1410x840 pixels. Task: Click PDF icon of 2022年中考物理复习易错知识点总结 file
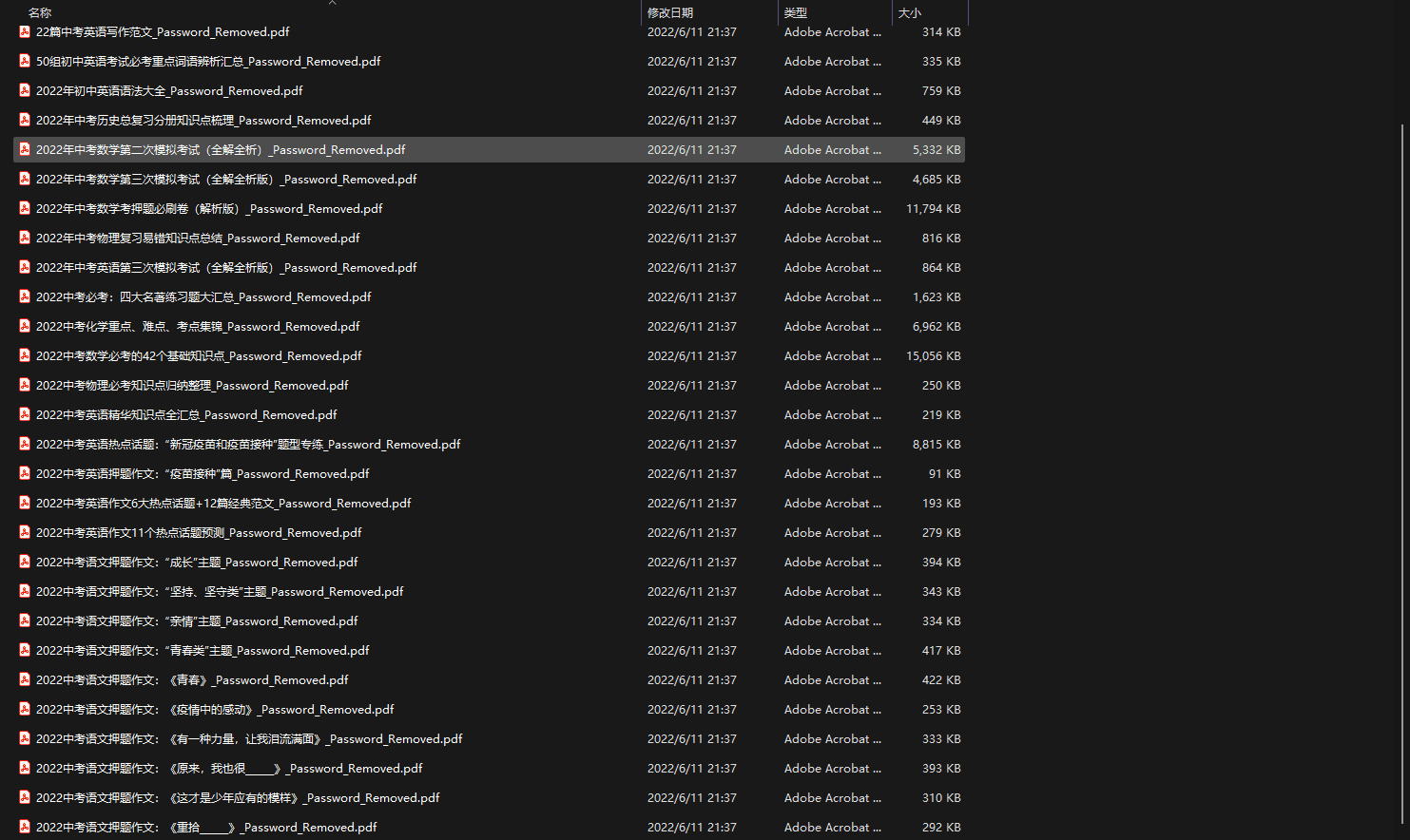coord(25,239)
